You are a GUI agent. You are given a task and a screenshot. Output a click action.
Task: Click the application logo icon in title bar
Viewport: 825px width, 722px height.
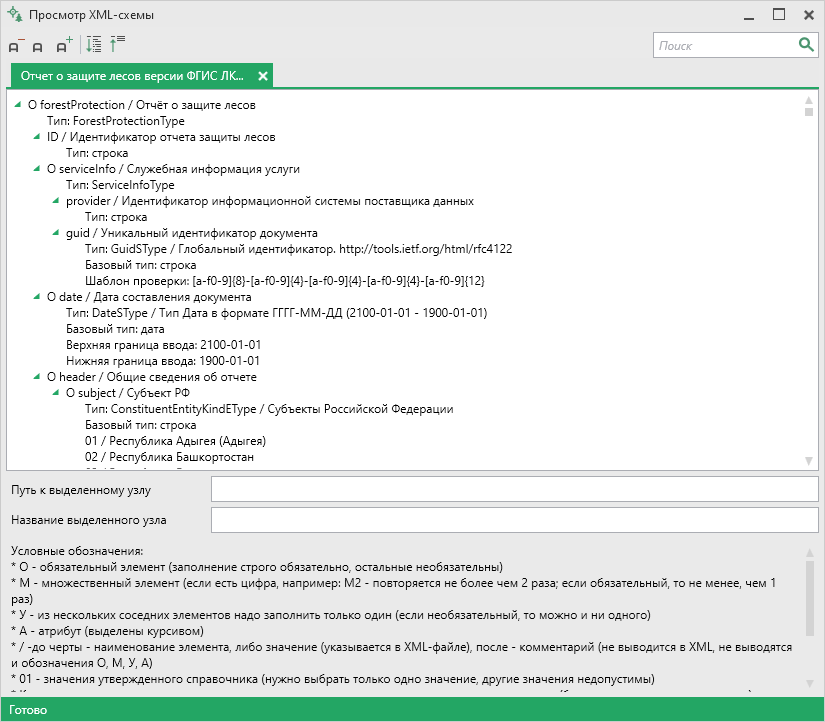click(15, 14)
